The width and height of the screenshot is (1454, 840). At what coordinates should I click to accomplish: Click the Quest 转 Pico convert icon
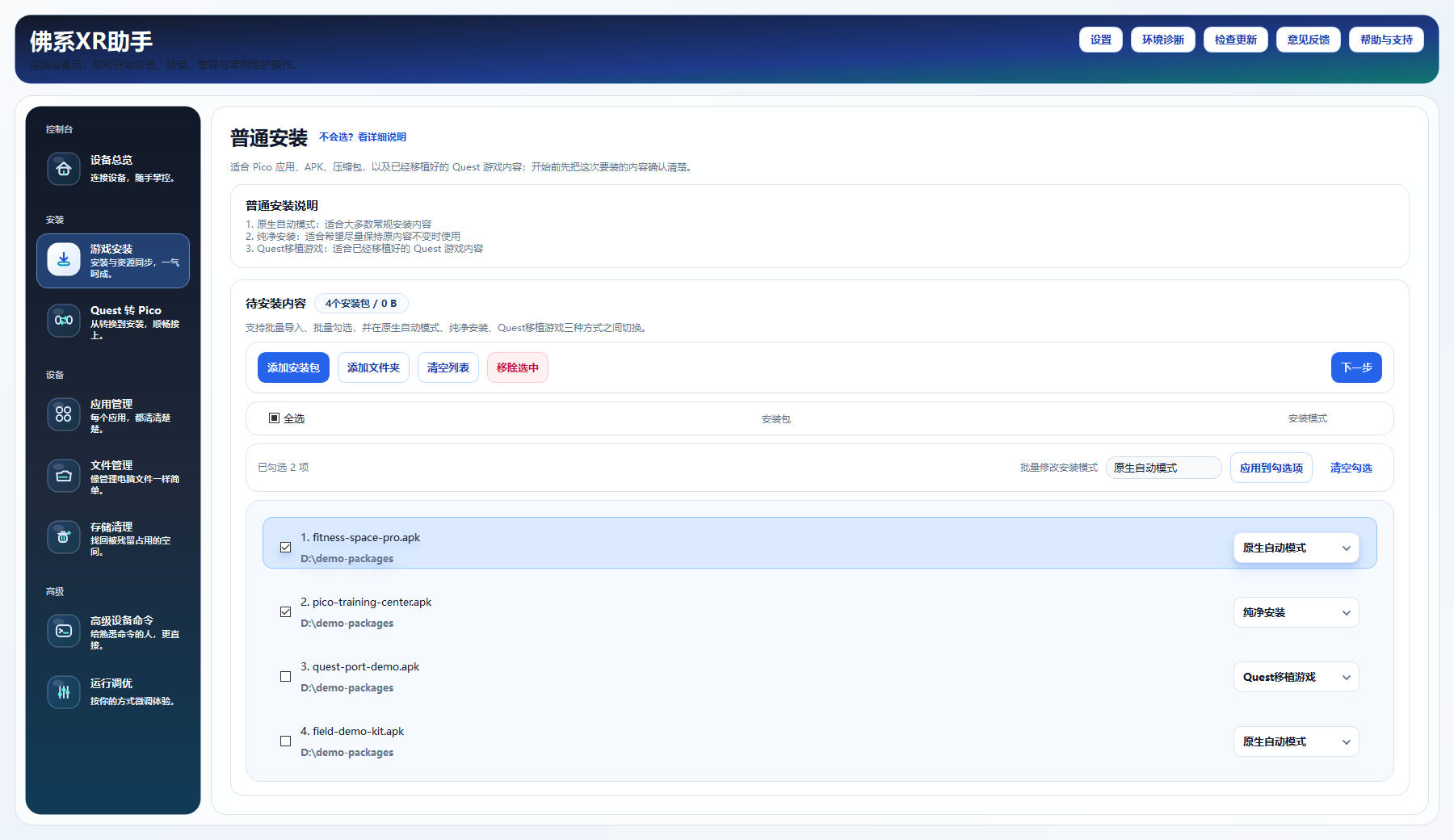[x=64, y=321]
